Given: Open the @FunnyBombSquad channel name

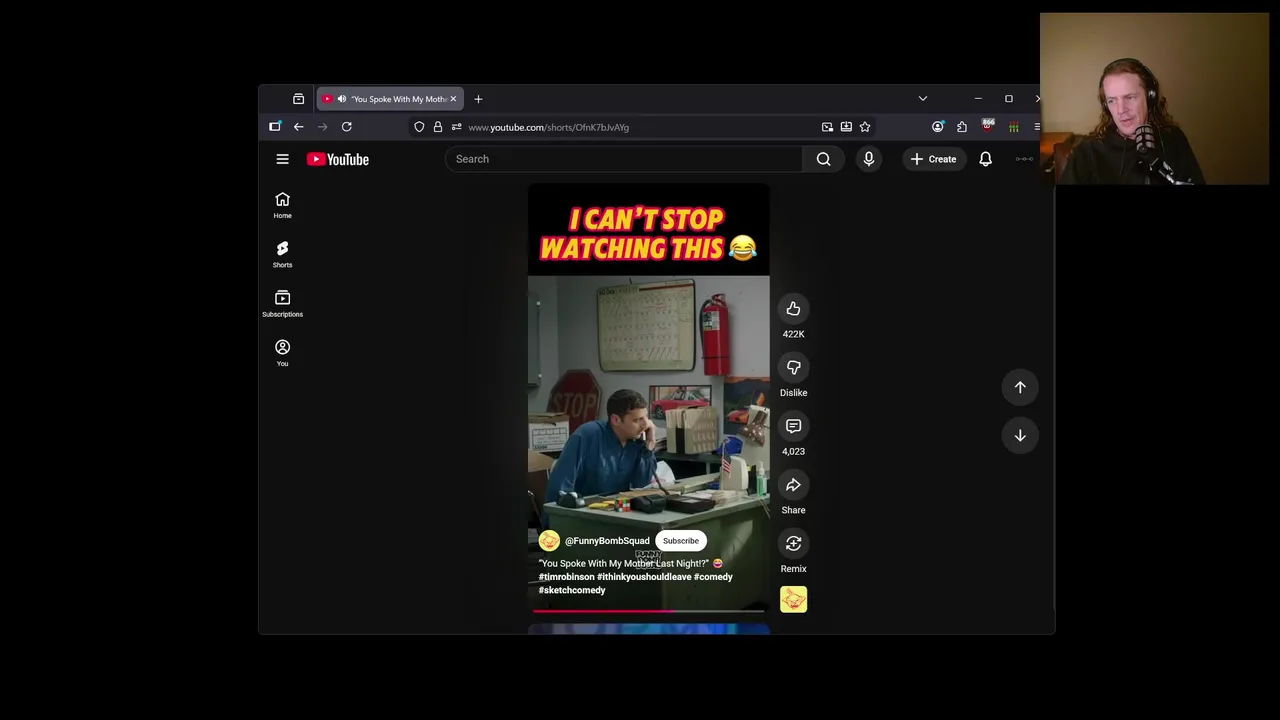Looking at the screenshot, I should click(607, 541).
